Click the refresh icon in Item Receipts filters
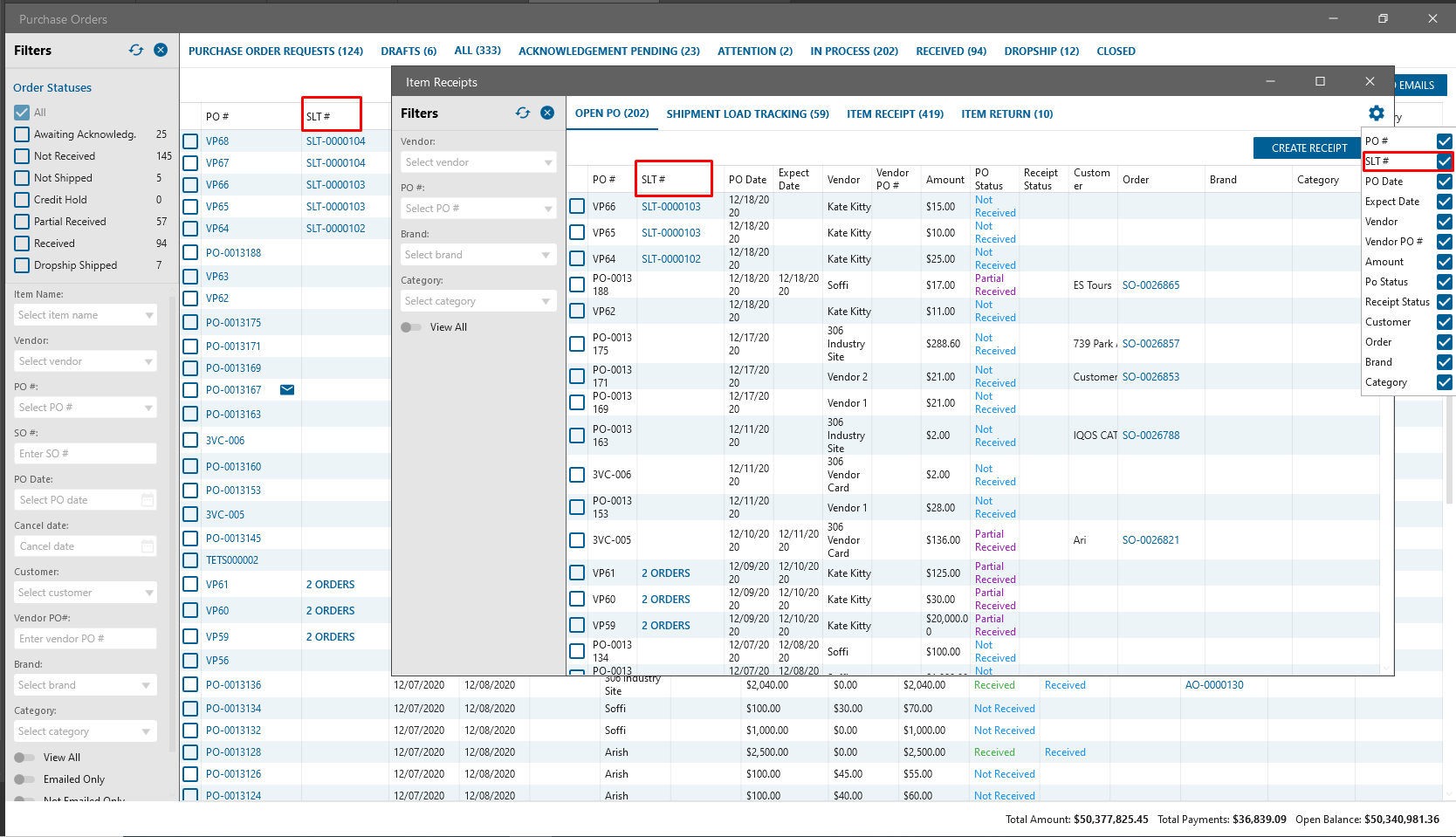The image size is (1456, 837). pyautogui.click(x=523, y=113)
